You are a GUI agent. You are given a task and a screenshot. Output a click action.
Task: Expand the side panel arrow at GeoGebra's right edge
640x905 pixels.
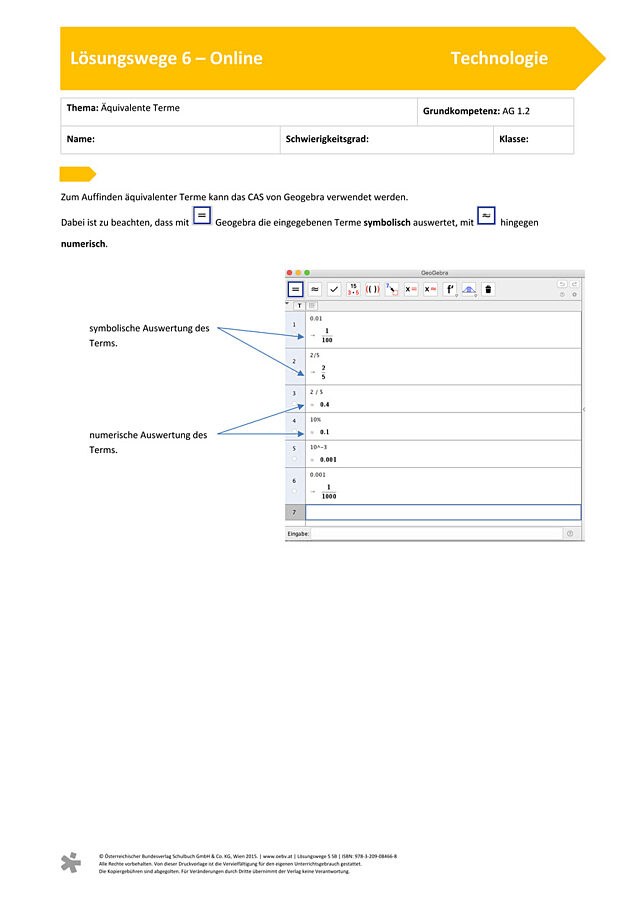point(583,409)
